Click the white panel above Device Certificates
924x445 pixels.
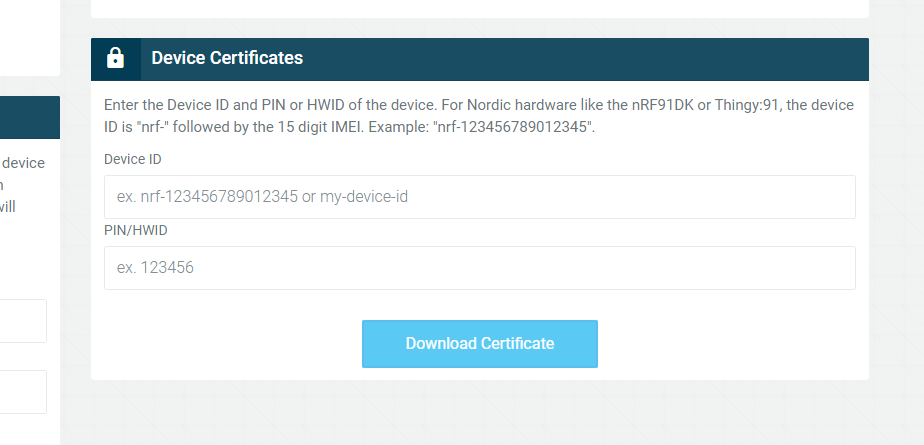tap(479, 8)
